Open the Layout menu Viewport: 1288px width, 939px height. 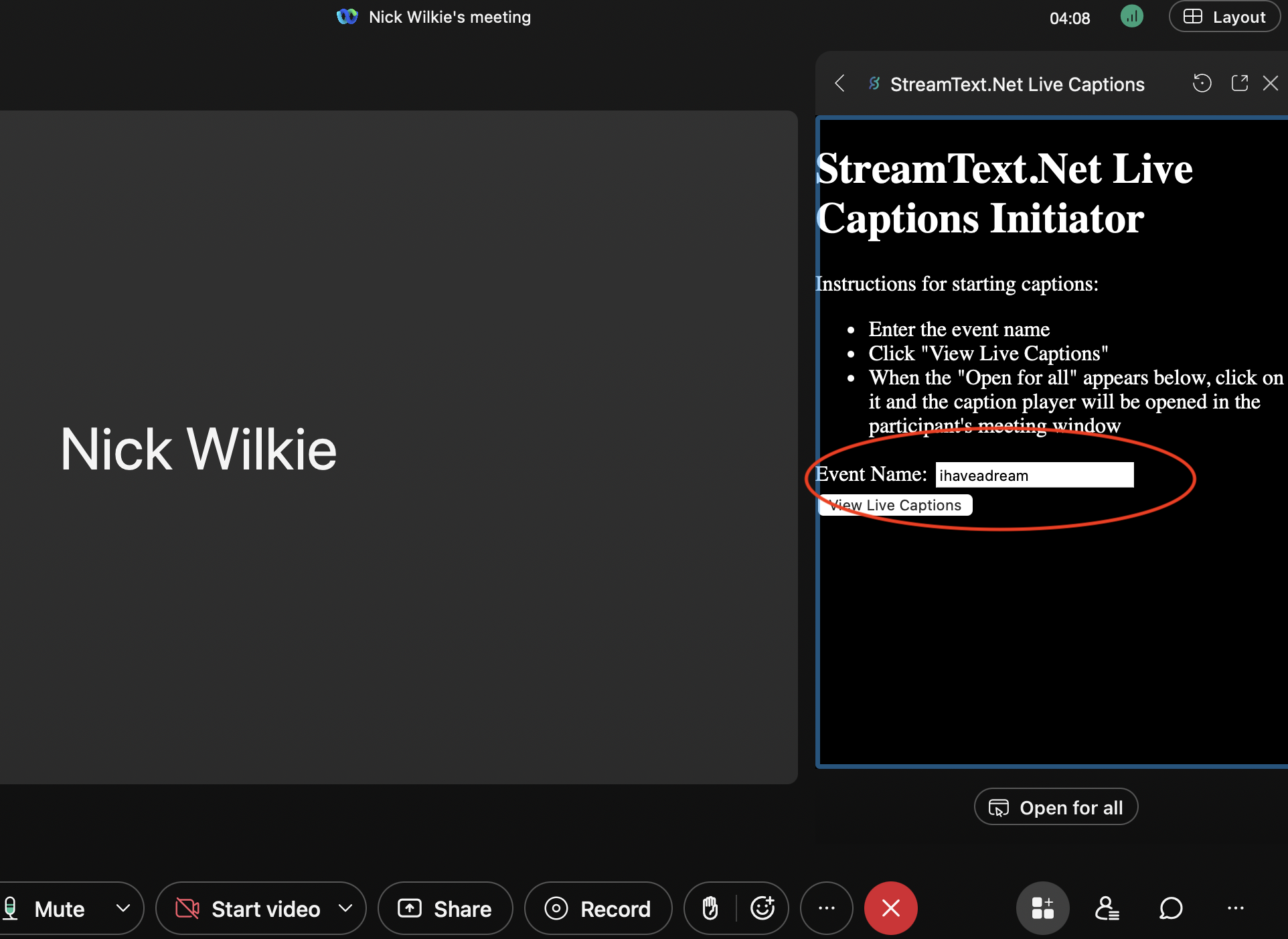click(1224, 17)
